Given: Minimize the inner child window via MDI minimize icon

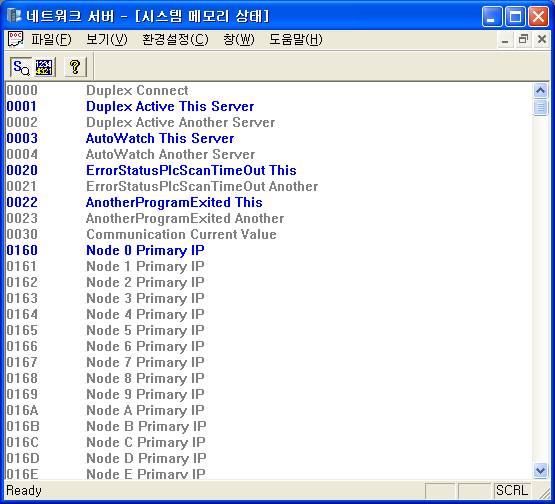Looking at the screenshot, I should [505, 39].
